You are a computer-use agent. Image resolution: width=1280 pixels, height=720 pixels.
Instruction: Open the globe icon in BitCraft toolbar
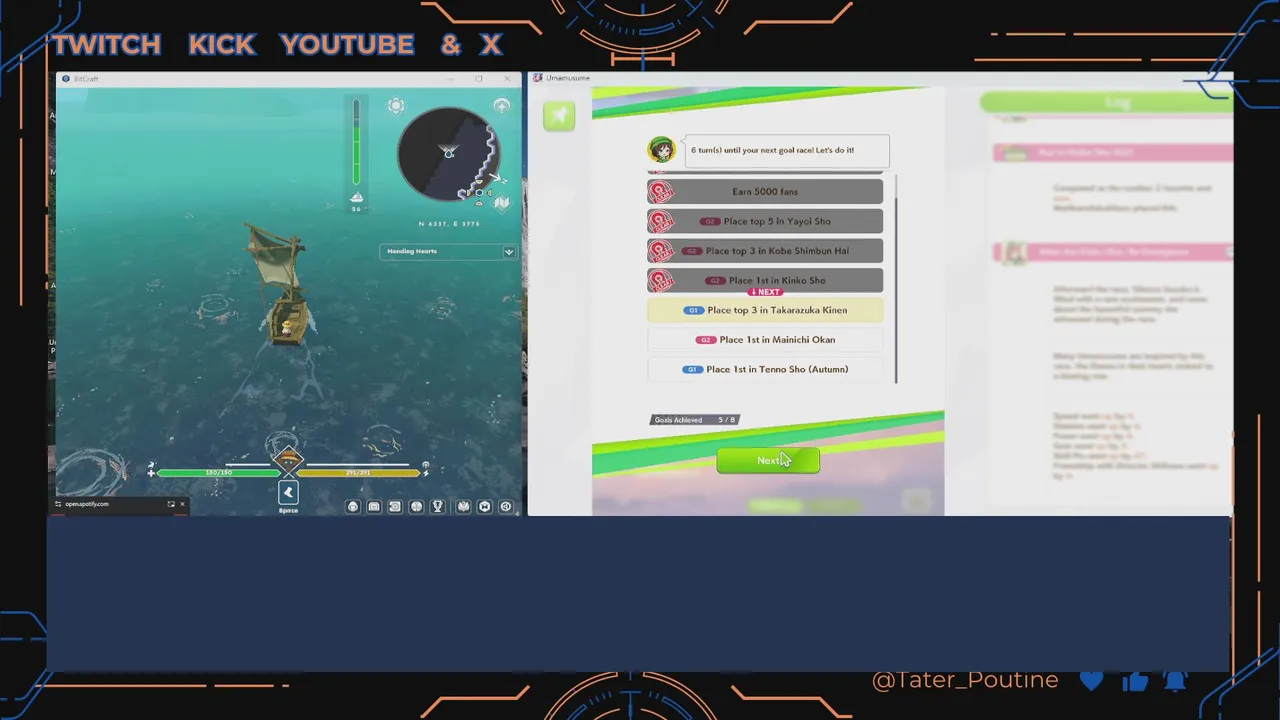point(416,507)
